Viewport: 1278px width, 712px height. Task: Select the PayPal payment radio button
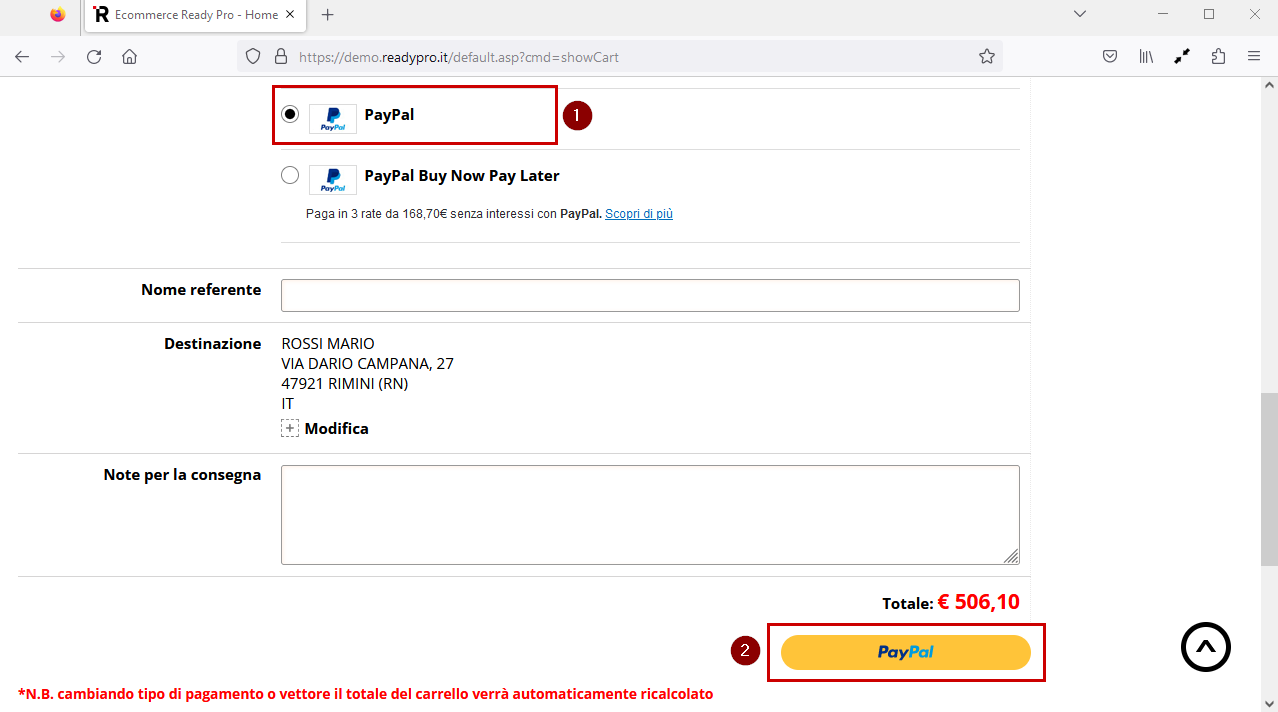pos(290,114)
